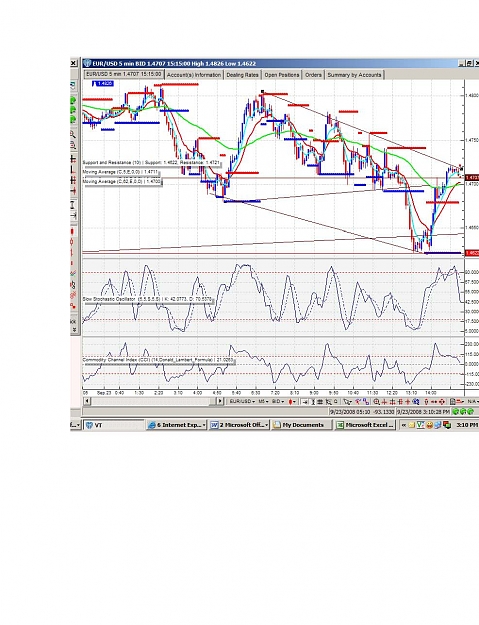479x625 pixels.
Task: Click the middle green round icon on left toolbar
Action: [73, 110]
